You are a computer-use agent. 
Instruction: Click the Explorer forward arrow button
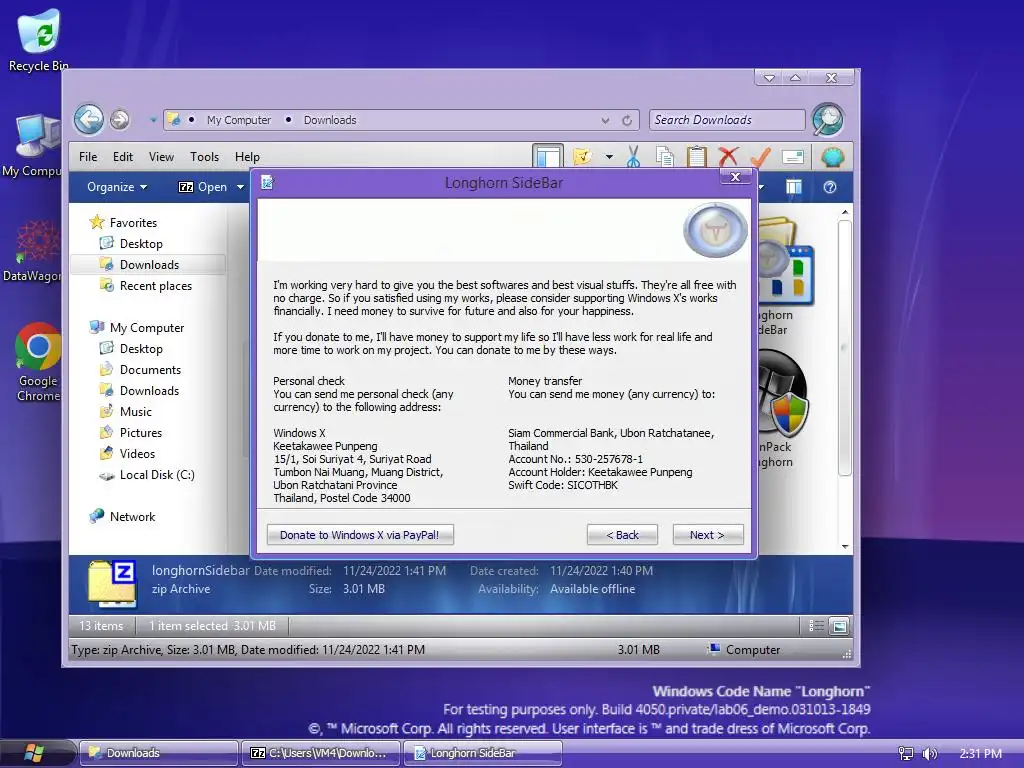(x=120, y=120)
